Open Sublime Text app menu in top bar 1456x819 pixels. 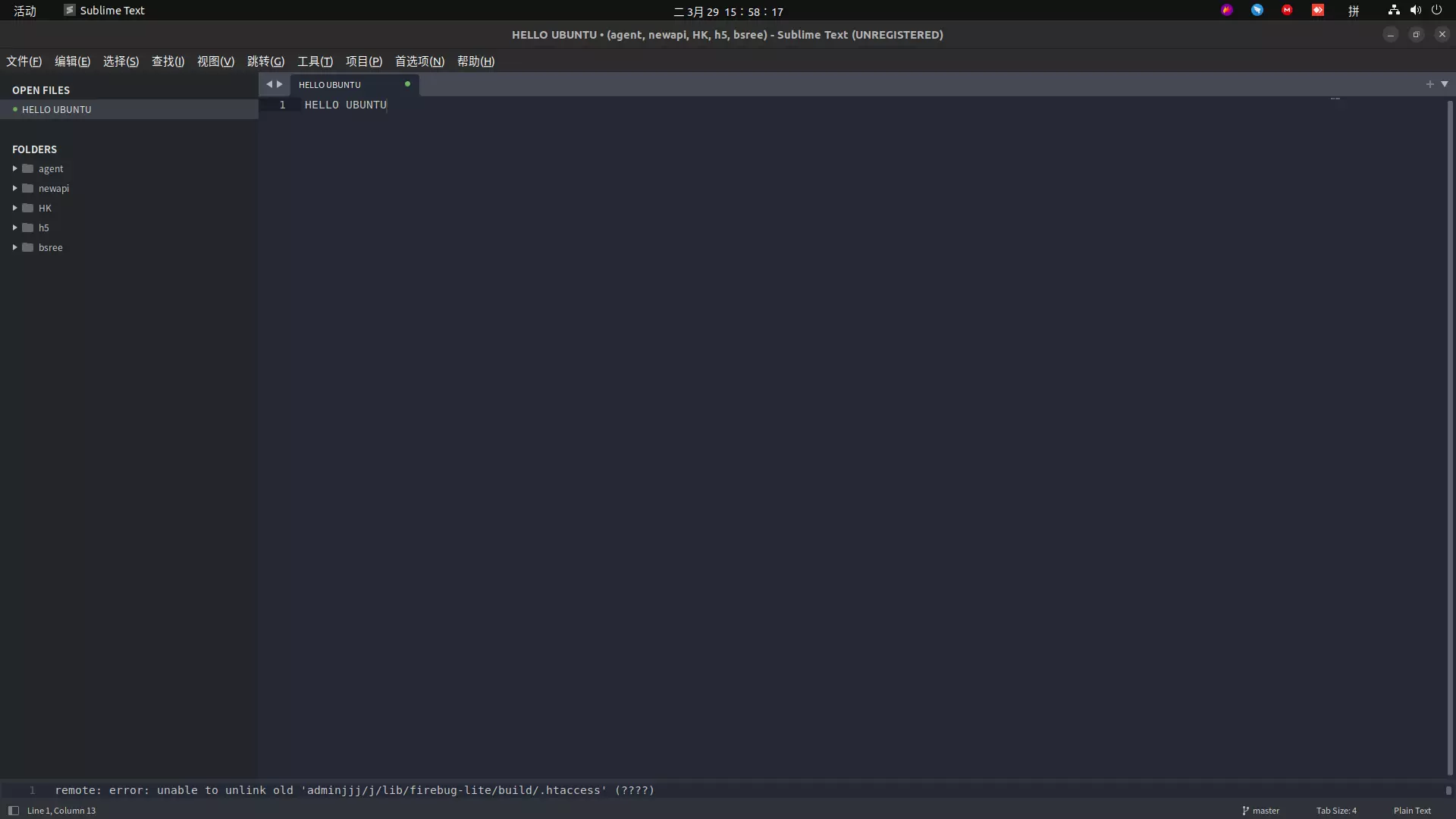pyautogui.click(x=104, y=11)
